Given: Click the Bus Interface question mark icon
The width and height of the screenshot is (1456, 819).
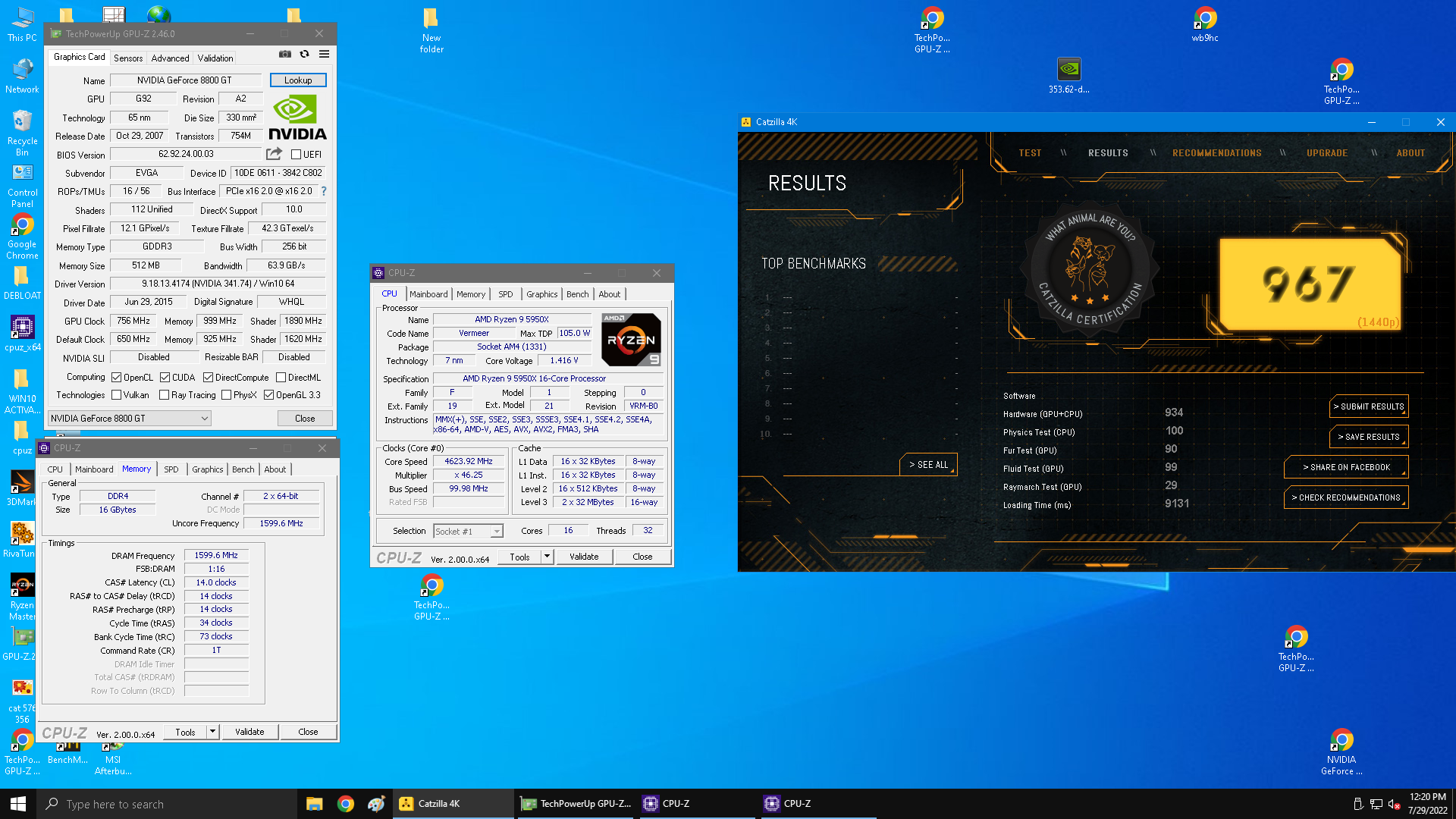Looking at the screenshot, I should [324, 191].
